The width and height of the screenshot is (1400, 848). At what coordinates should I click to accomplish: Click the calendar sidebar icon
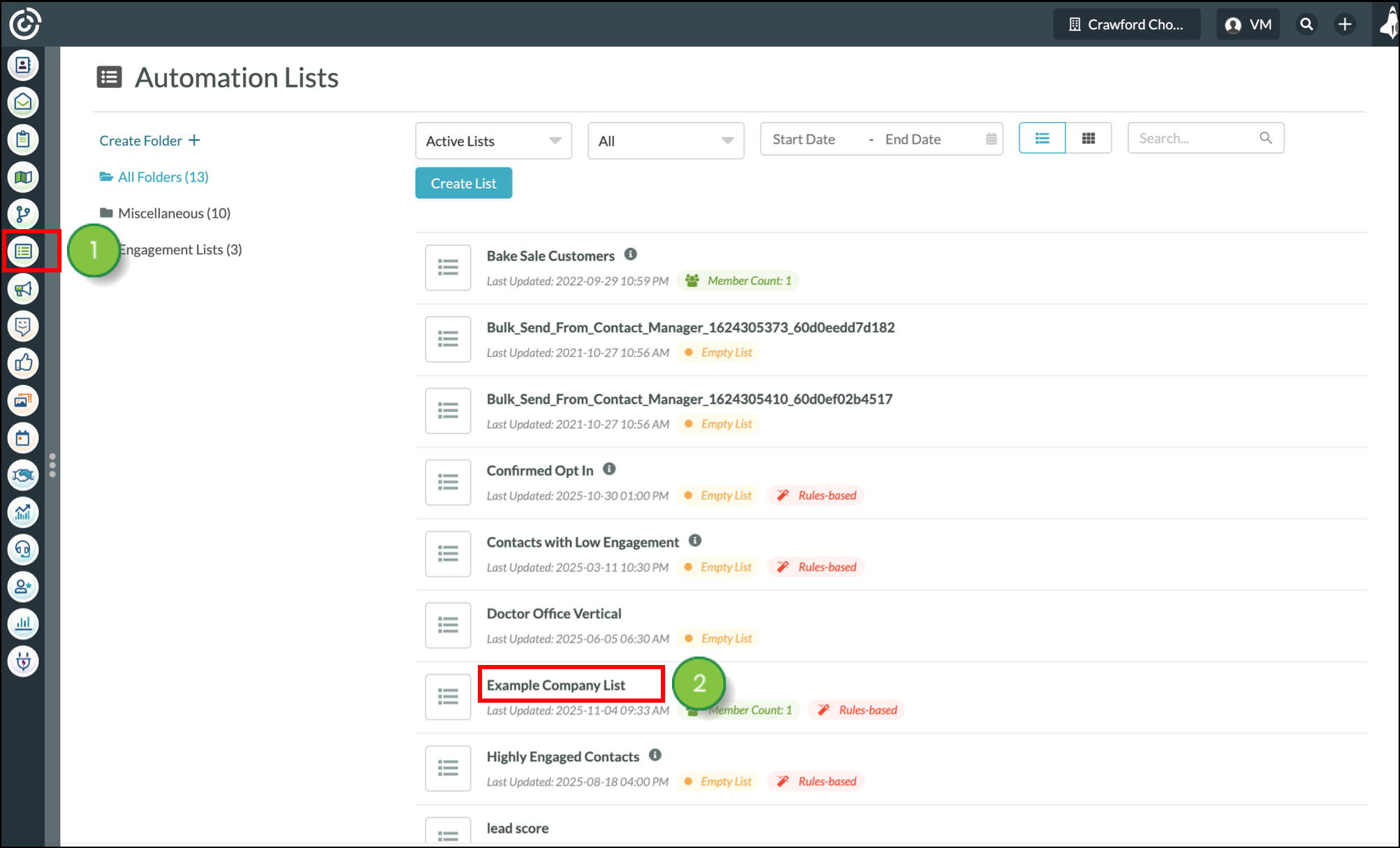point(23,438)
